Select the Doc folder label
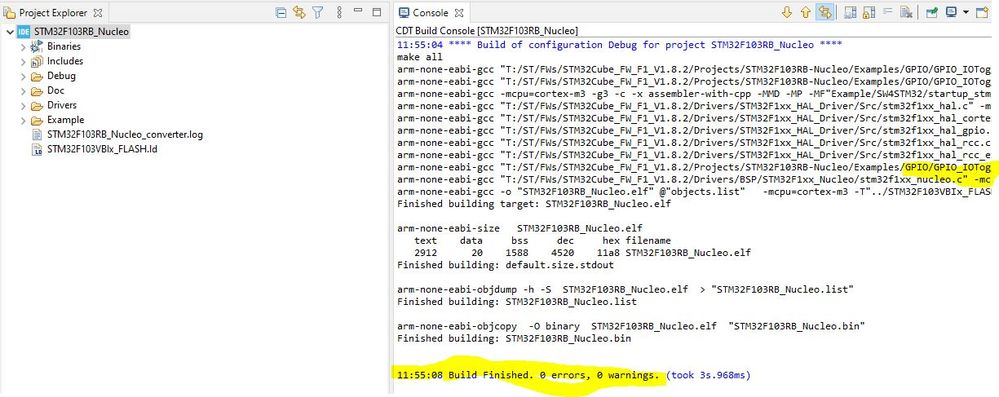 click(x=55, y=90)
